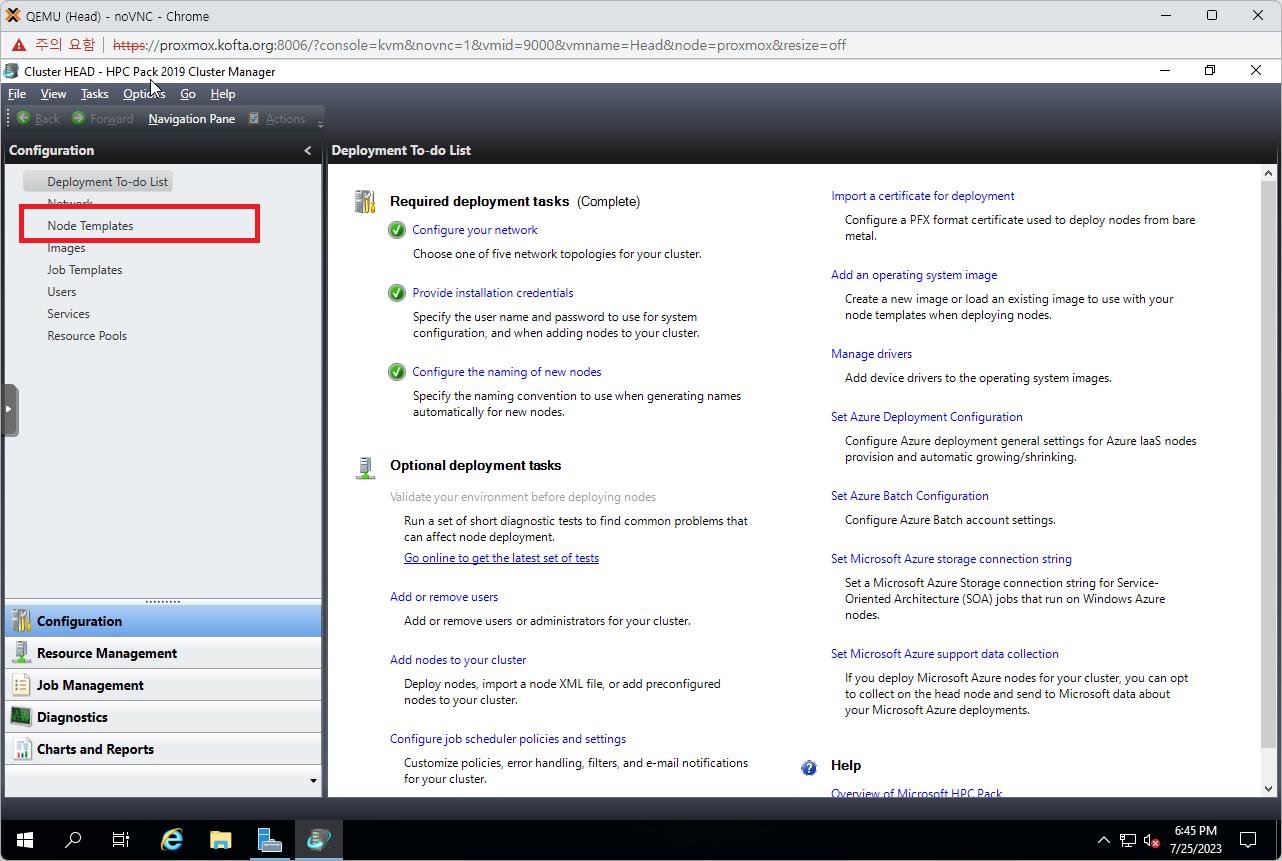This screenshot has height=861, width=1282.
Task: Click the Charts and Reports icon
Action: pos(21,749)
